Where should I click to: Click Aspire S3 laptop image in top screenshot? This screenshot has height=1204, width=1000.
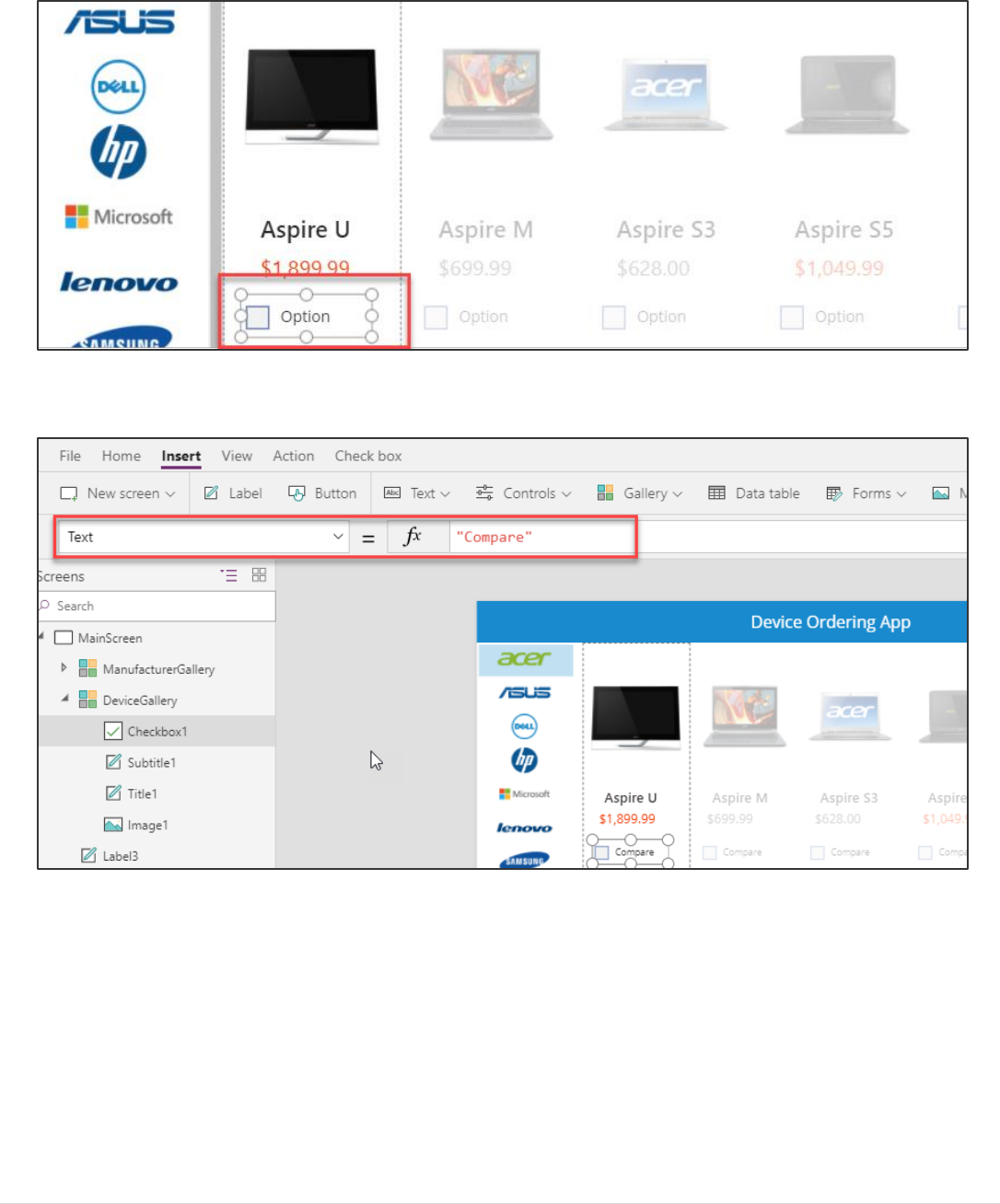[x=666, y=95]
